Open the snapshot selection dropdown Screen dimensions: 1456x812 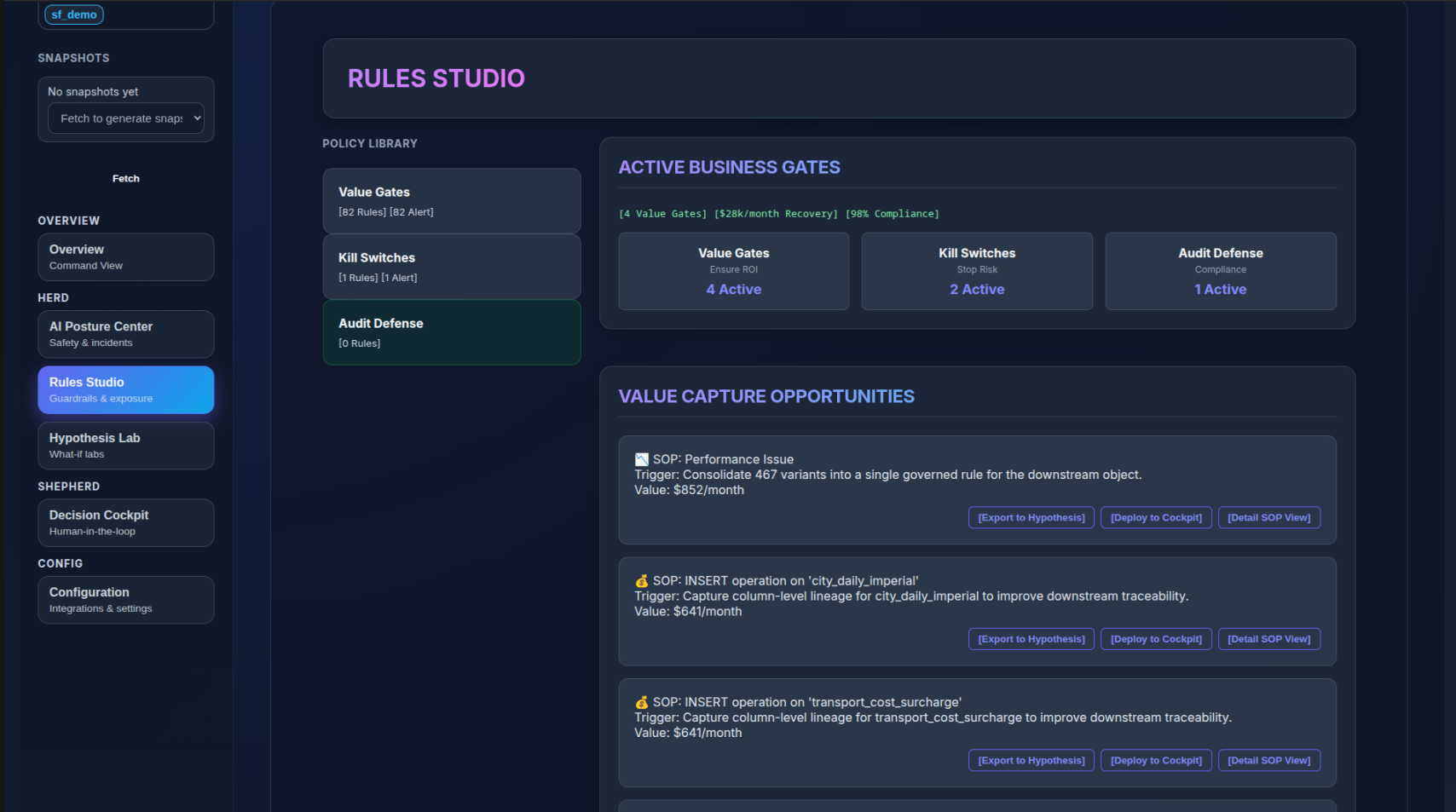[125, 118]
